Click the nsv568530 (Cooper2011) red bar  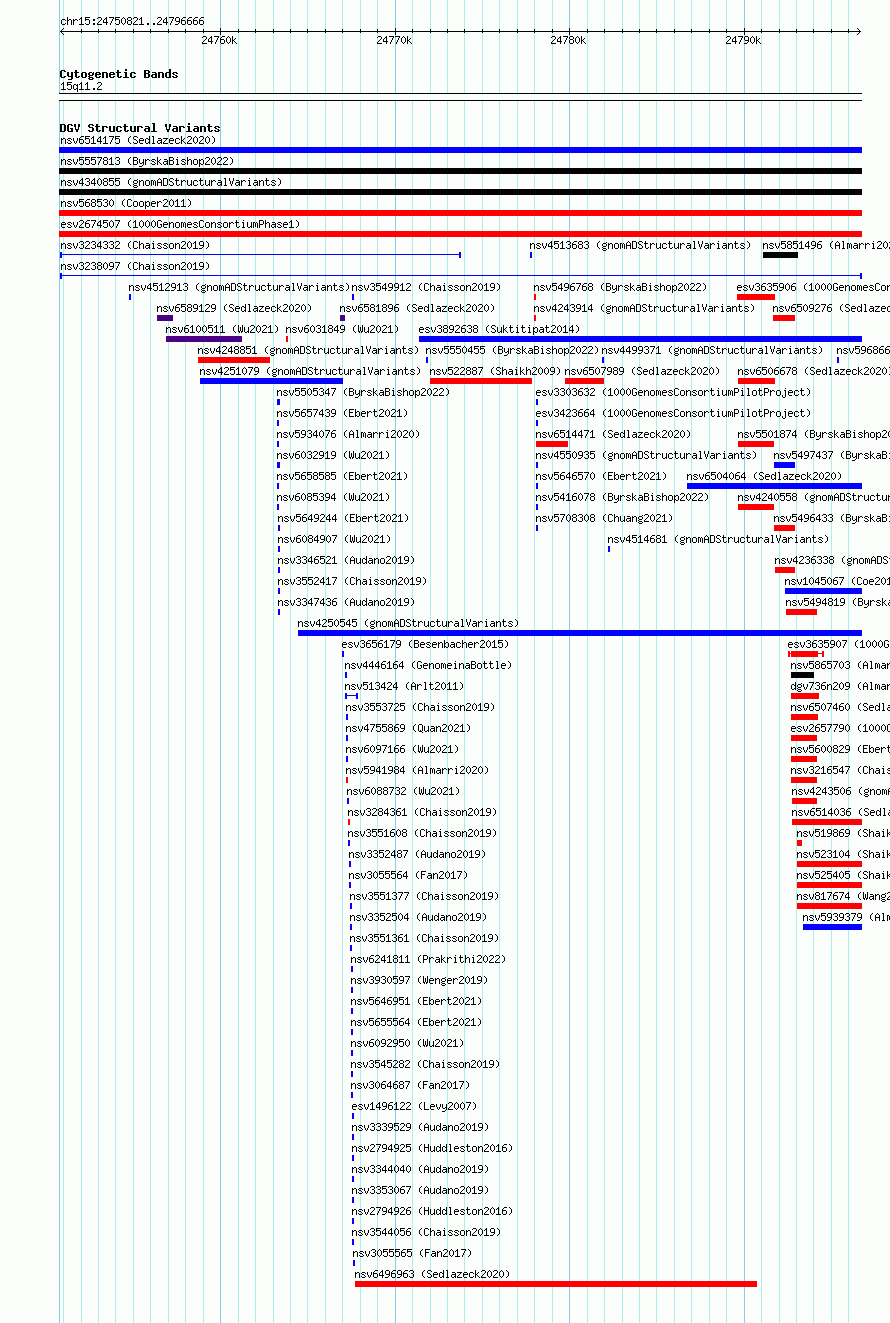click(460, 213)
